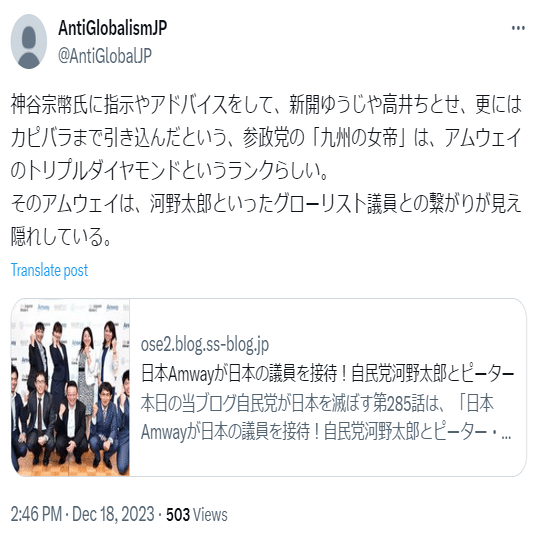Click tweet line starting そのアムウェイは
Image resolution: width=541 pixels, height=541 pixels.
(266, 204)
